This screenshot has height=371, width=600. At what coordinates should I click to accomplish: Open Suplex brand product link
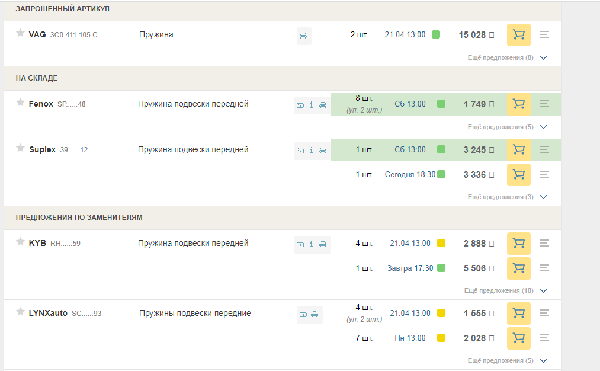pyautogui.click(x=42, y=150)
